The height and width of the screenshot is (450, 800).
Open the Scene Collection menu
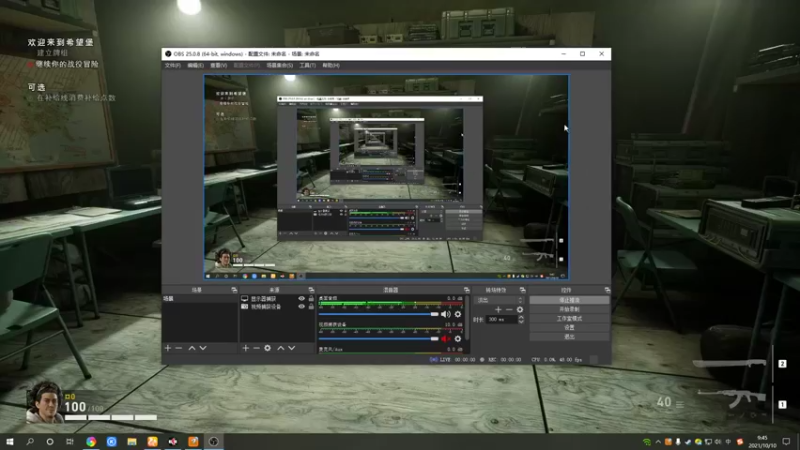coord(280,65)
